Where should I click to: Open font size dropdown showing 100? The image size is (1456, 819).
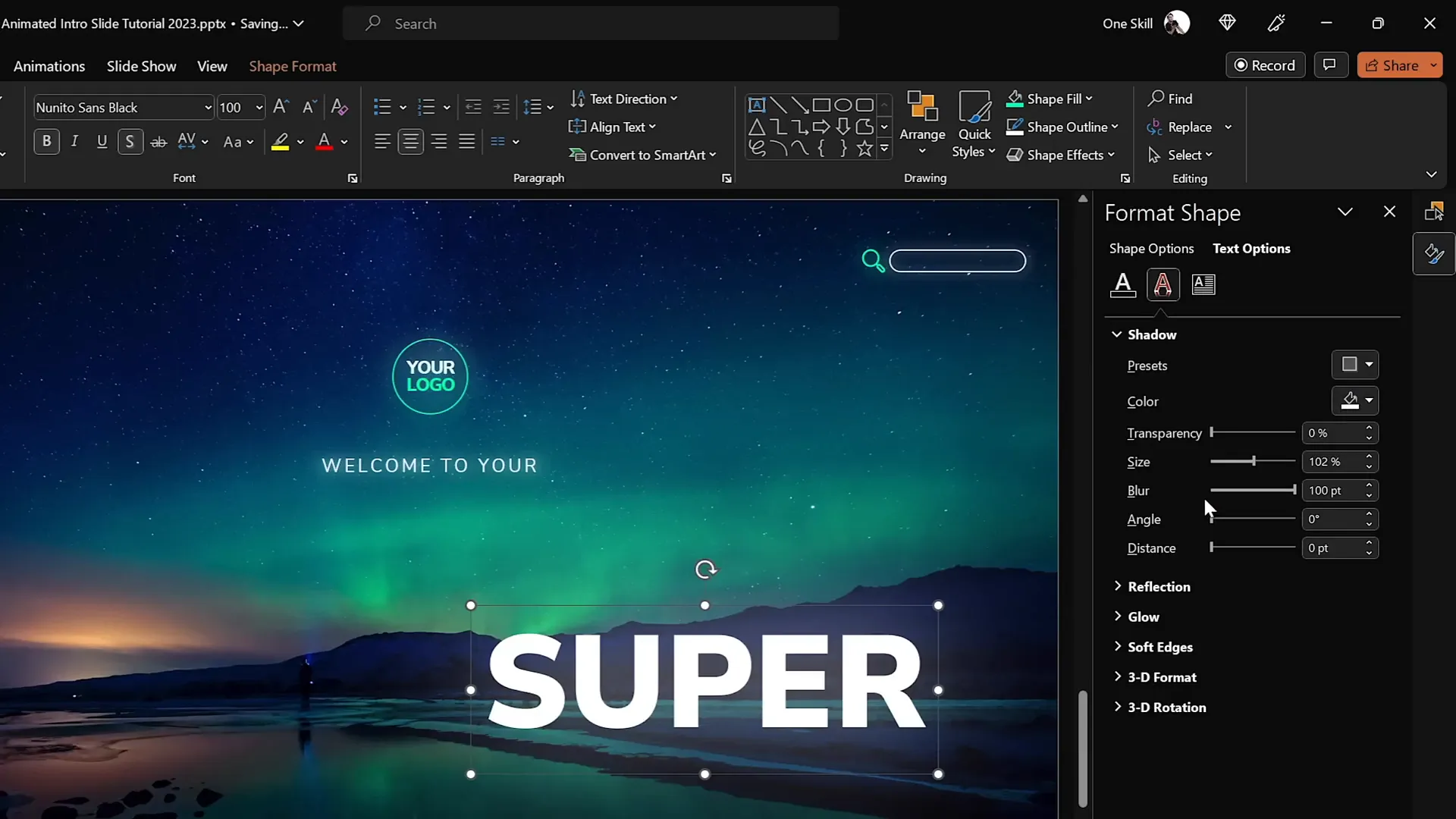click(259, 108)
